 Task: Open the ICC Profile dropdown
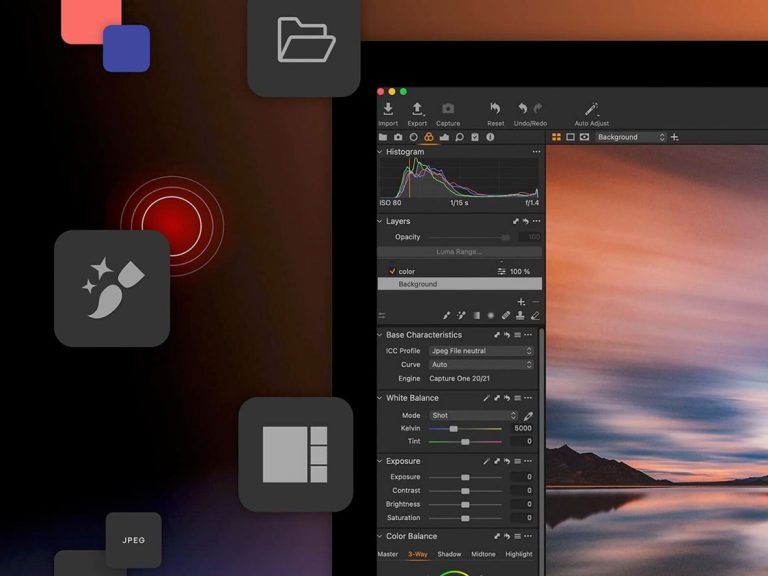(481, 351)
